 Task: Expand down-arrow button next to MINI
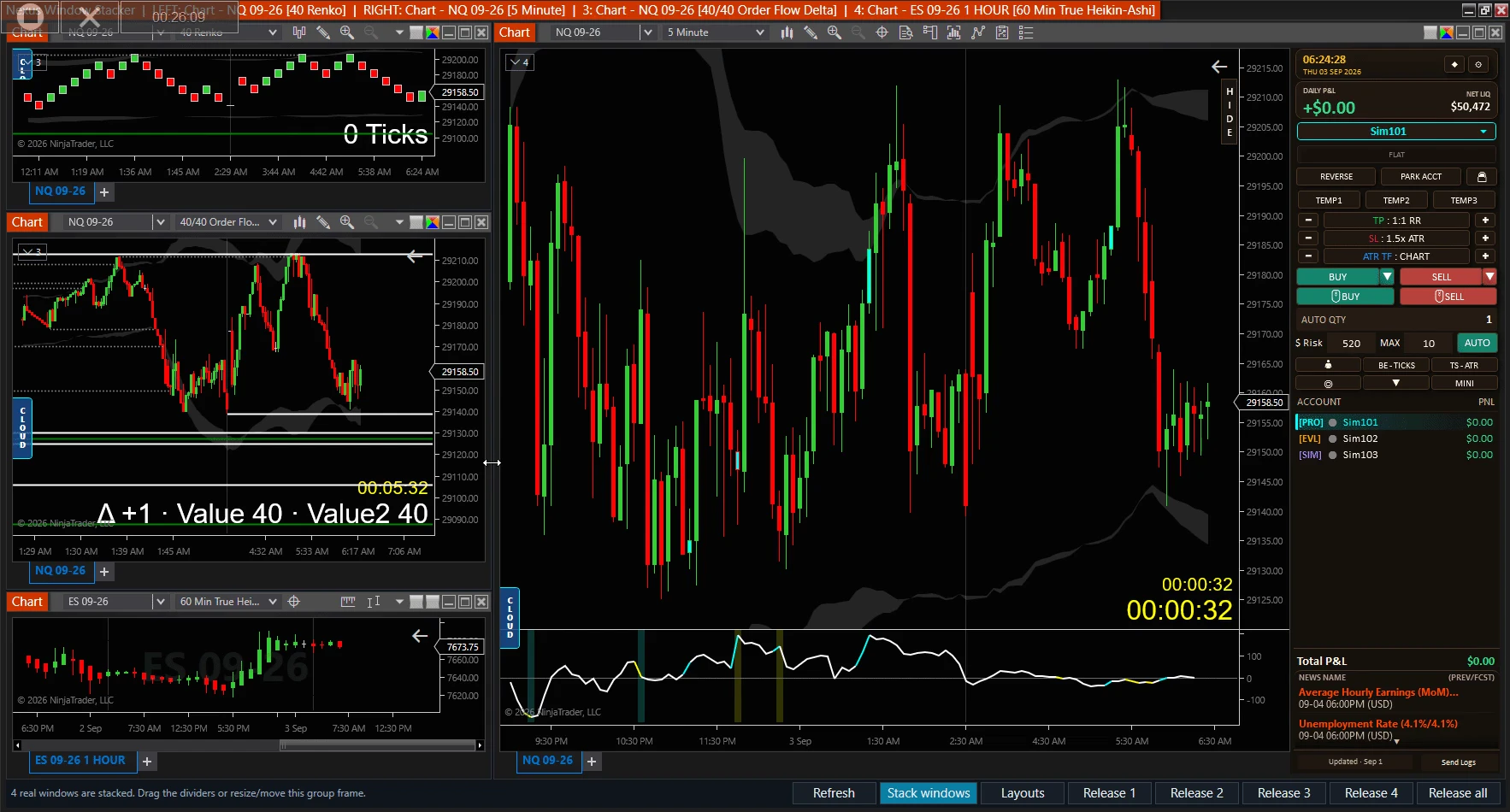click(x=1396, y=384)
